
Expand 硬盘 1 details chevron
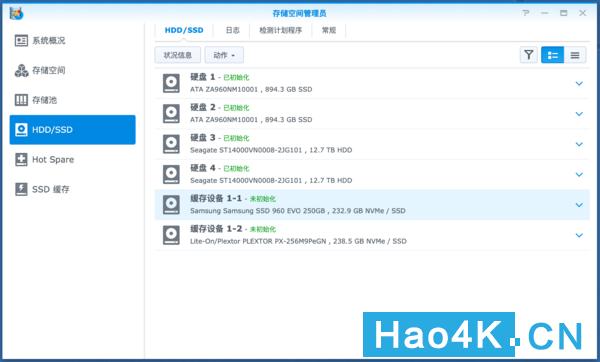pos(579,83)
